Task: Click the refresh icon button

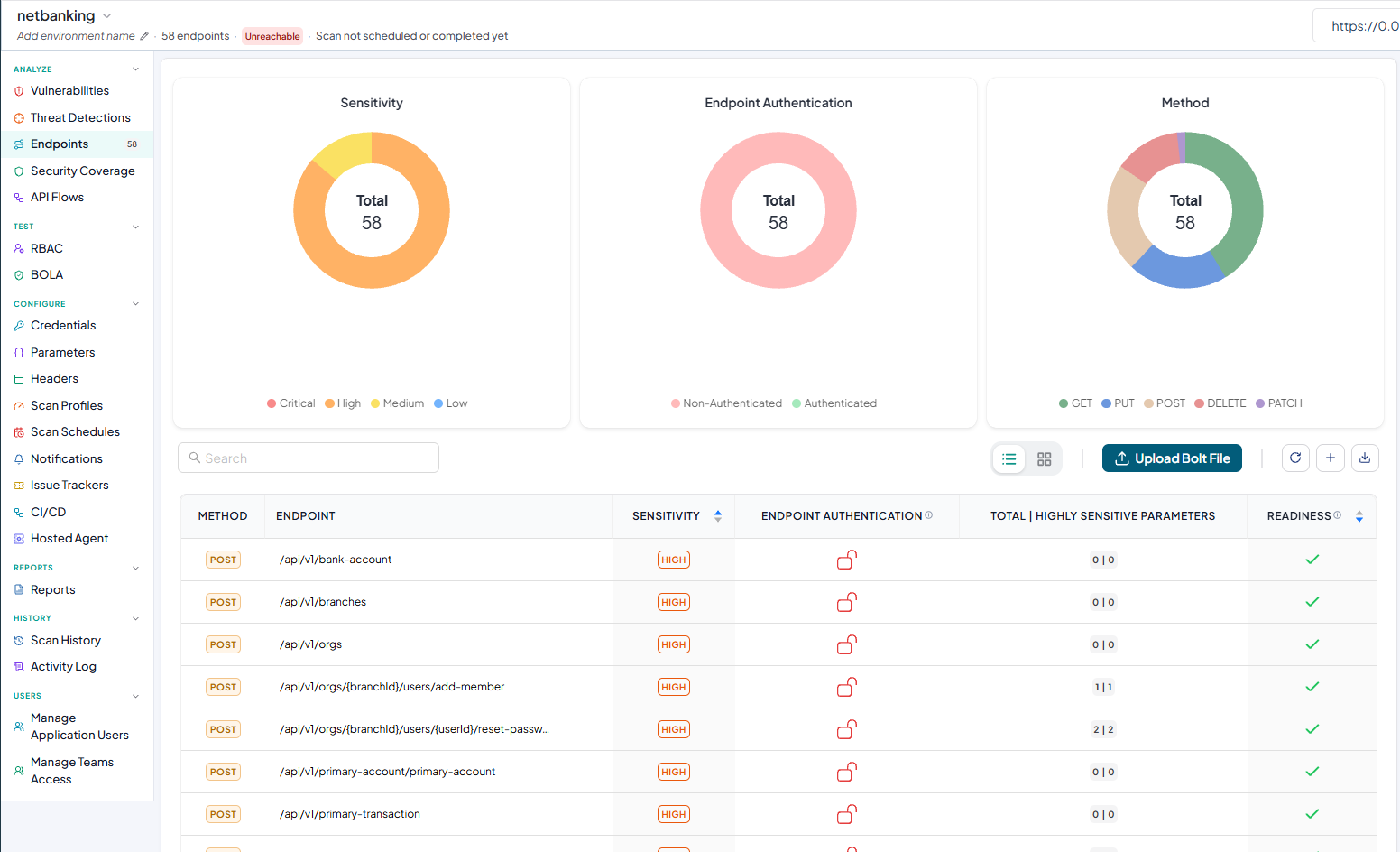Action: coord(1295,458)
